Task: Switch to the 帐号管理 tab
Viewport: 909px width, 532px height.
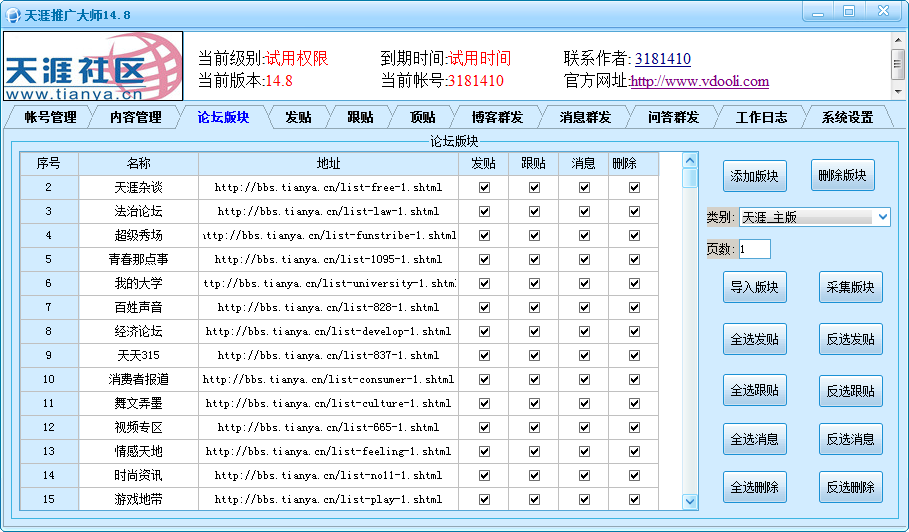Action: click(50, 117)
